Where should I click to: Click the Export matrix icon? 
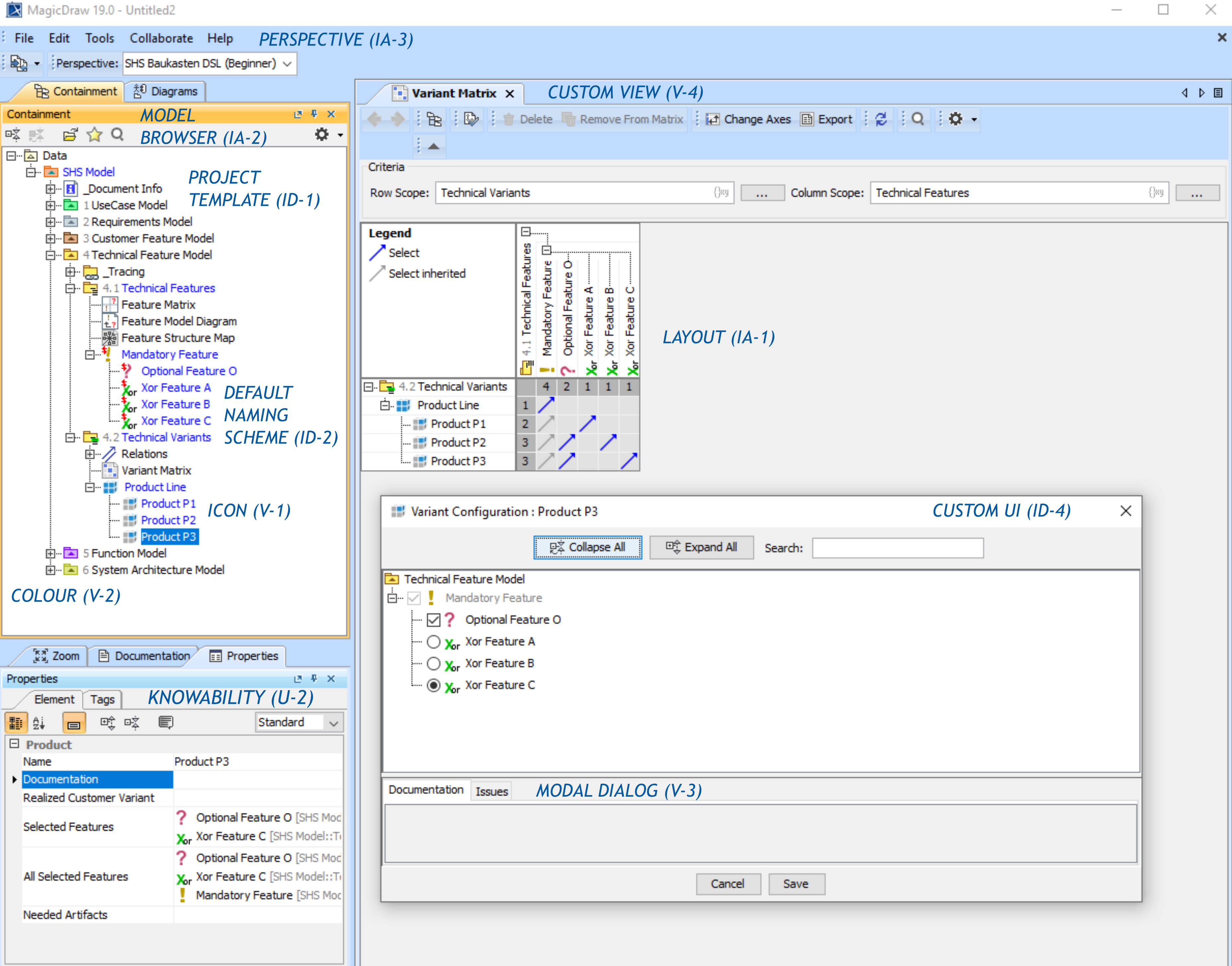tap(806, 119)
